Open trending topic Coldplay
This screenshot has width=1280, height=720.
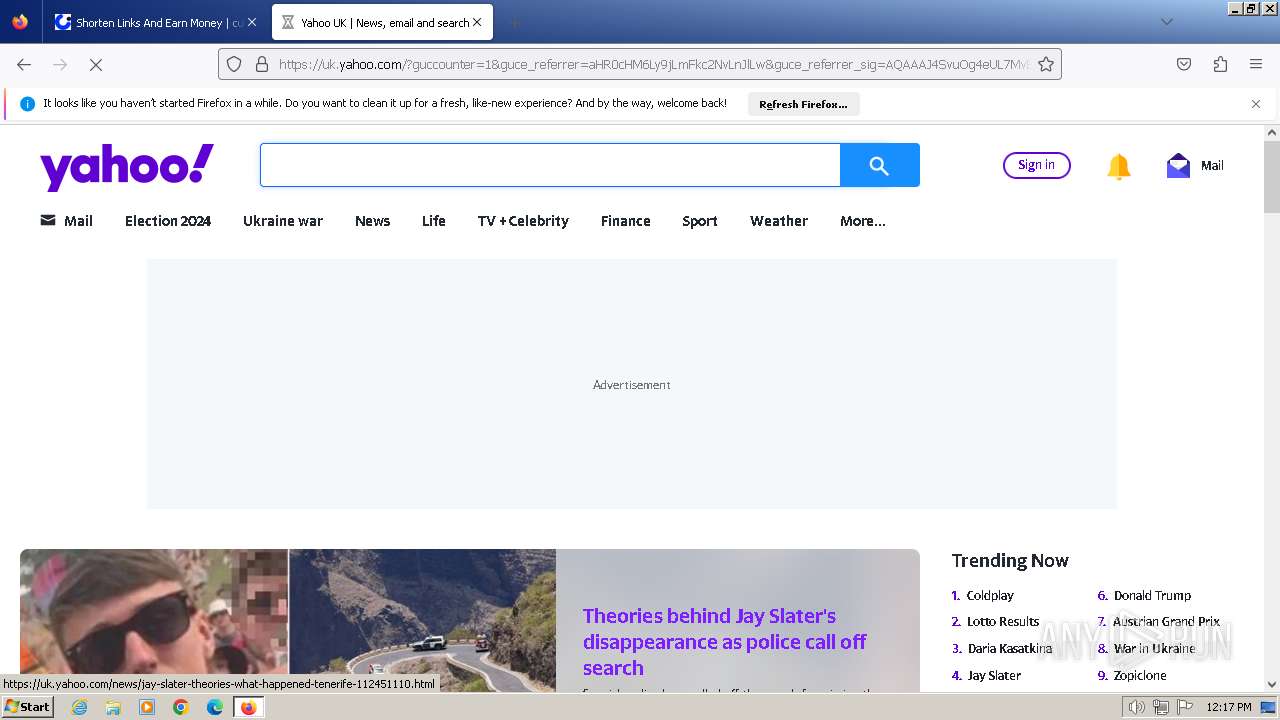pyautogui.click(x=990, y=595)
